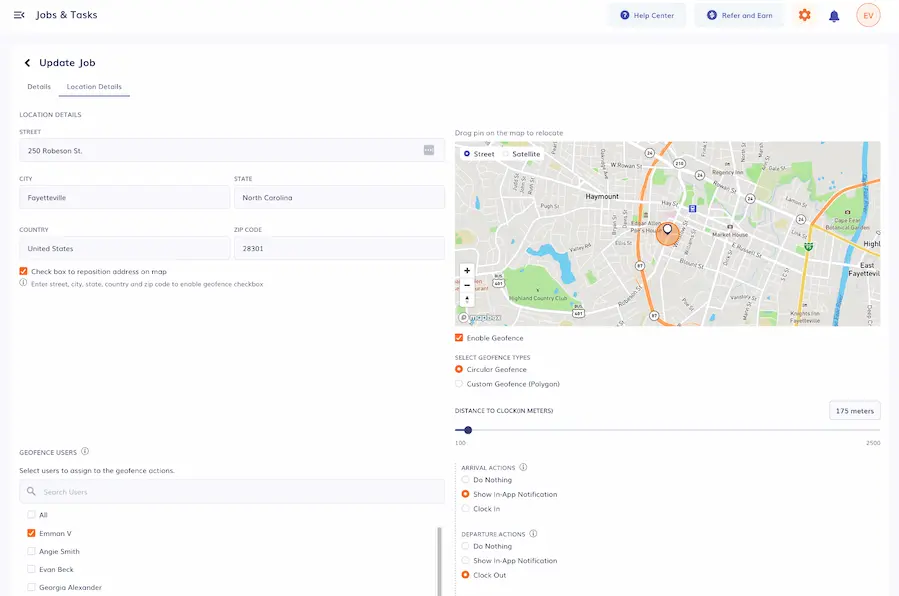Select Satellite map view
Image resolution: width=899 pixels, height=596 pixels.
(x=506, y=154)
